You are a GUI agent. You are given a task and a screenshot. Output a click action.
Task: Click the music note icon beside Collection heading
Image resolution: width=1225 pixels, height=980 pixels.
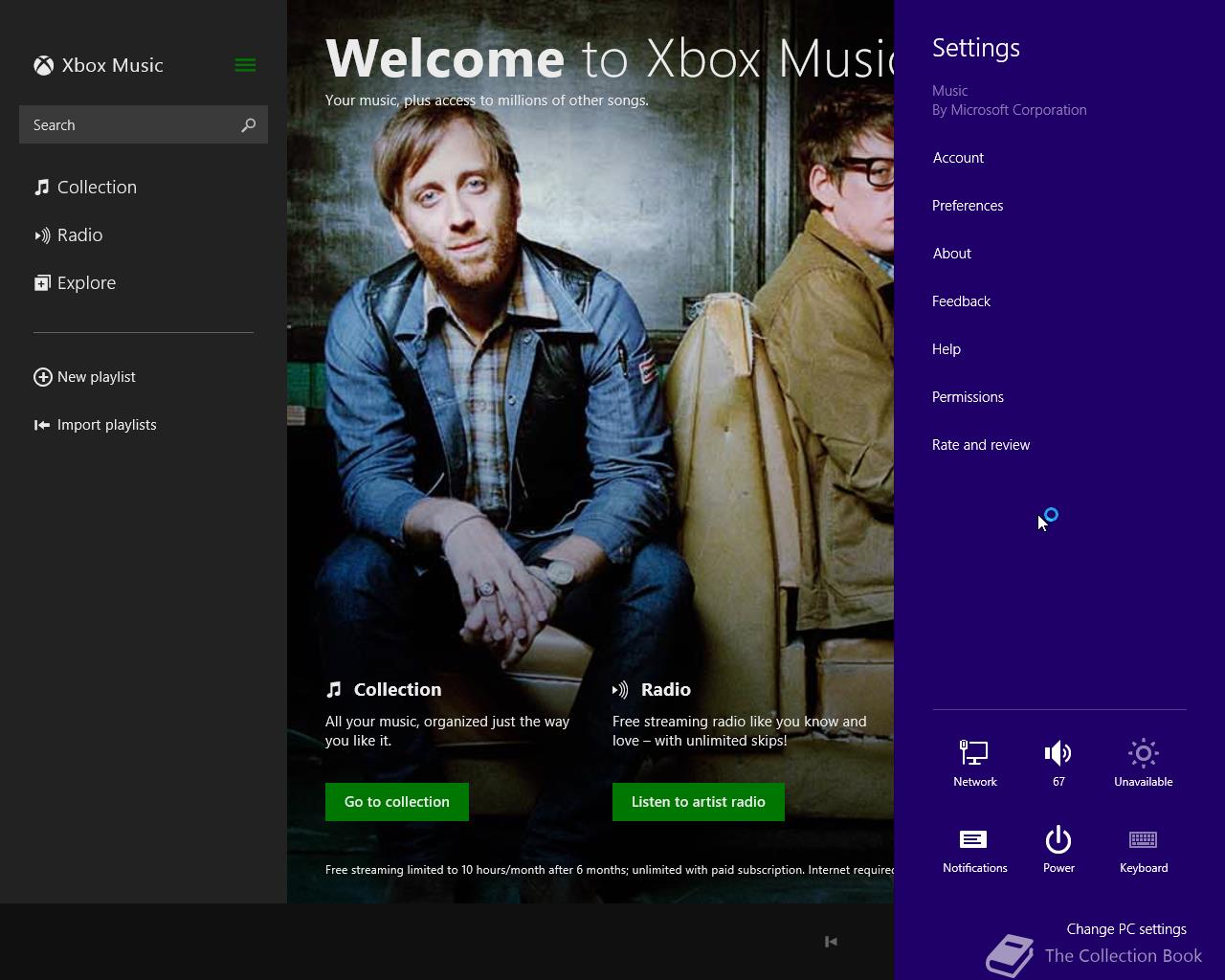333,690
